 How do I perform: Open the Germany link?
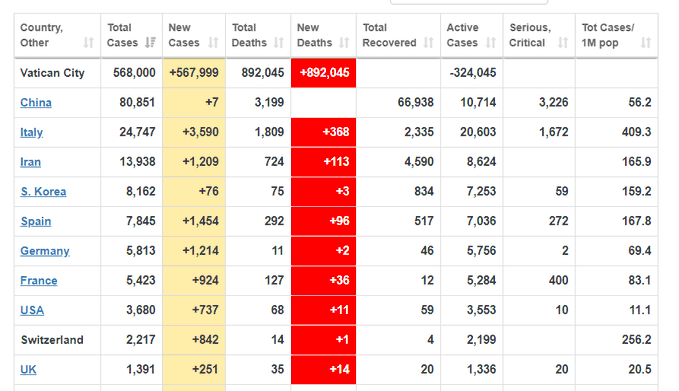click(45, 251)
